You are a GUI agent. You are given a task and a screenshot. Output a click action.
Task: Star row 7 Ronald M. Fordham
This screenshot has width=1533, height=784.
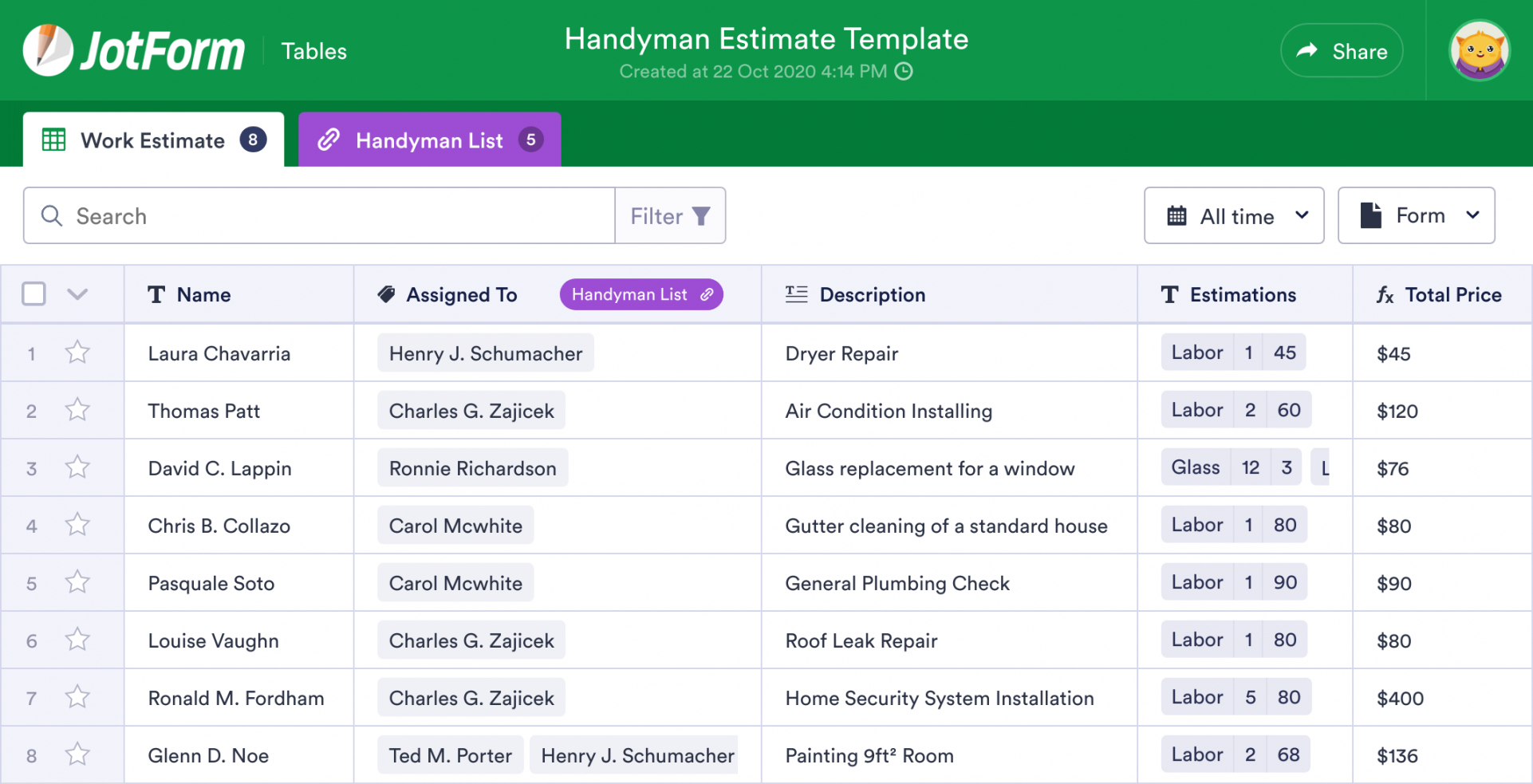77,696
